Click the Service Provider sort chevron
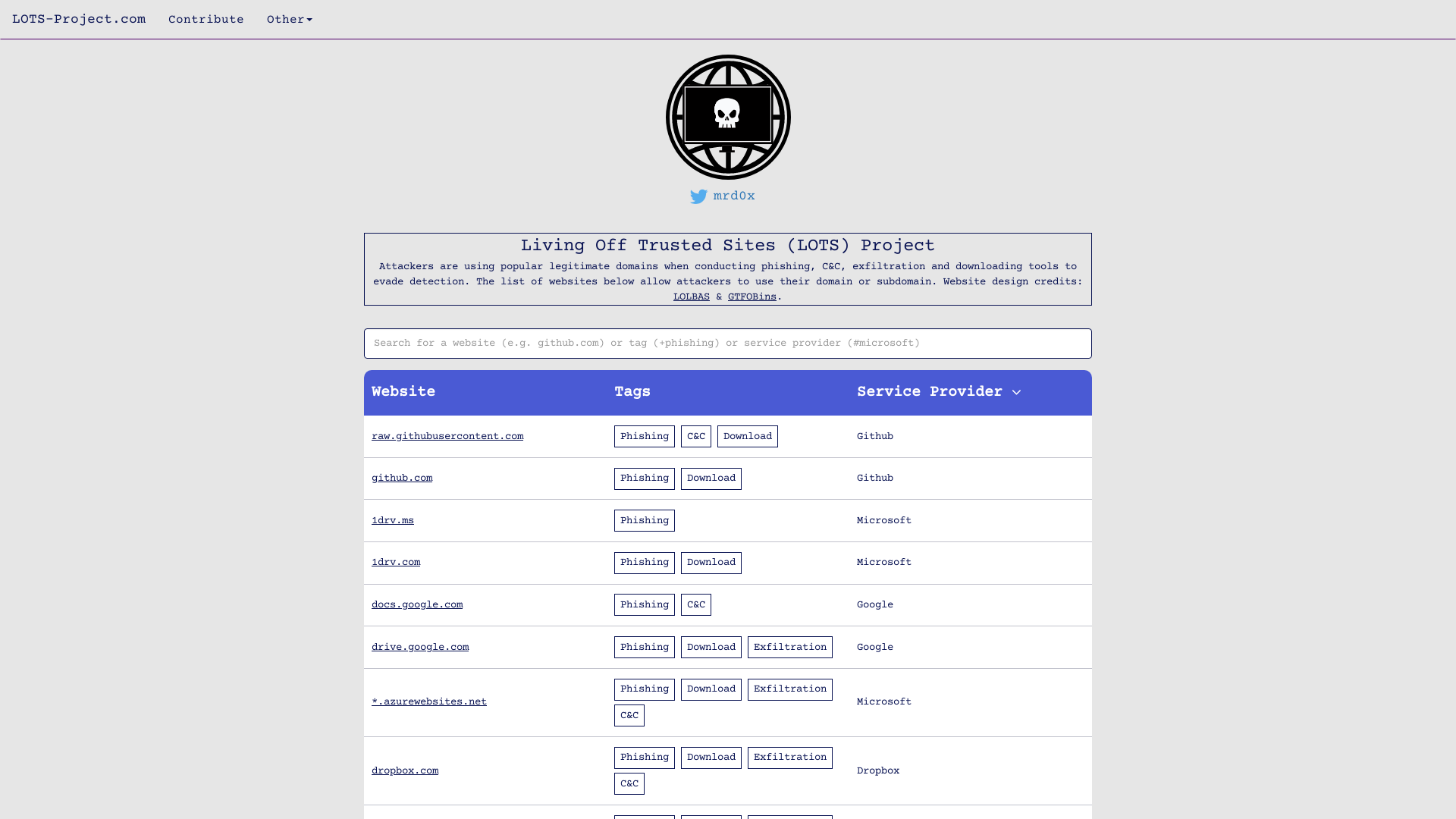 click(1016, 392)
